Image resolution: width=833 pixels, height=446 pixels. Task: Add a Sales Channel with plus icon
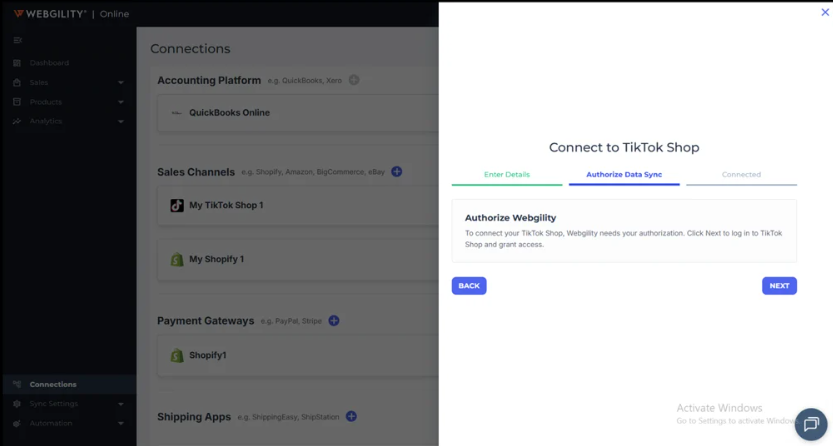click(396, 171)
